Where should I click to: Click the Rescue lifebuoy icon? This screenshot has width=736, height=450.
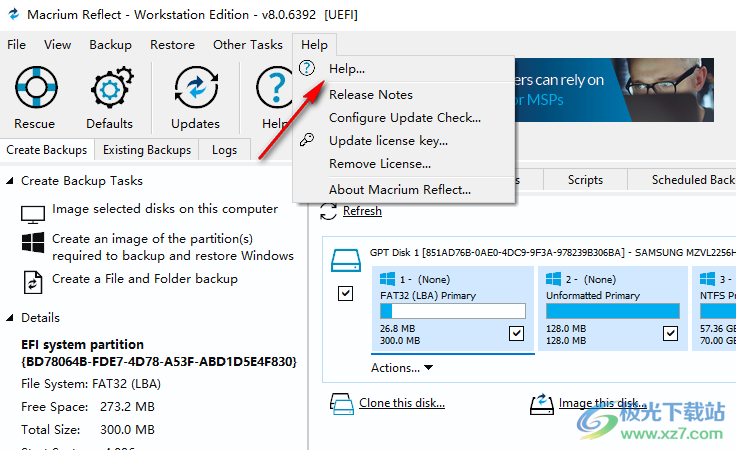click(36, 87)
